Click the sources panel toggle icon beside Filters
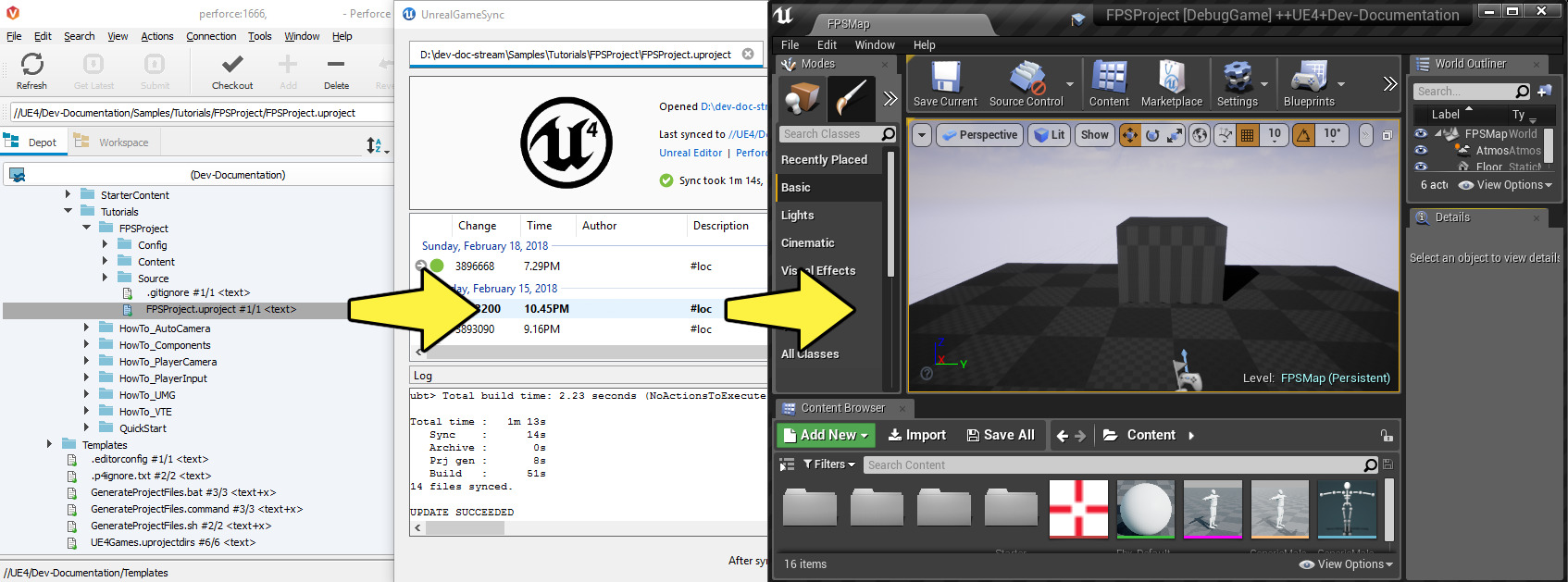 click(x=787, y=464)
